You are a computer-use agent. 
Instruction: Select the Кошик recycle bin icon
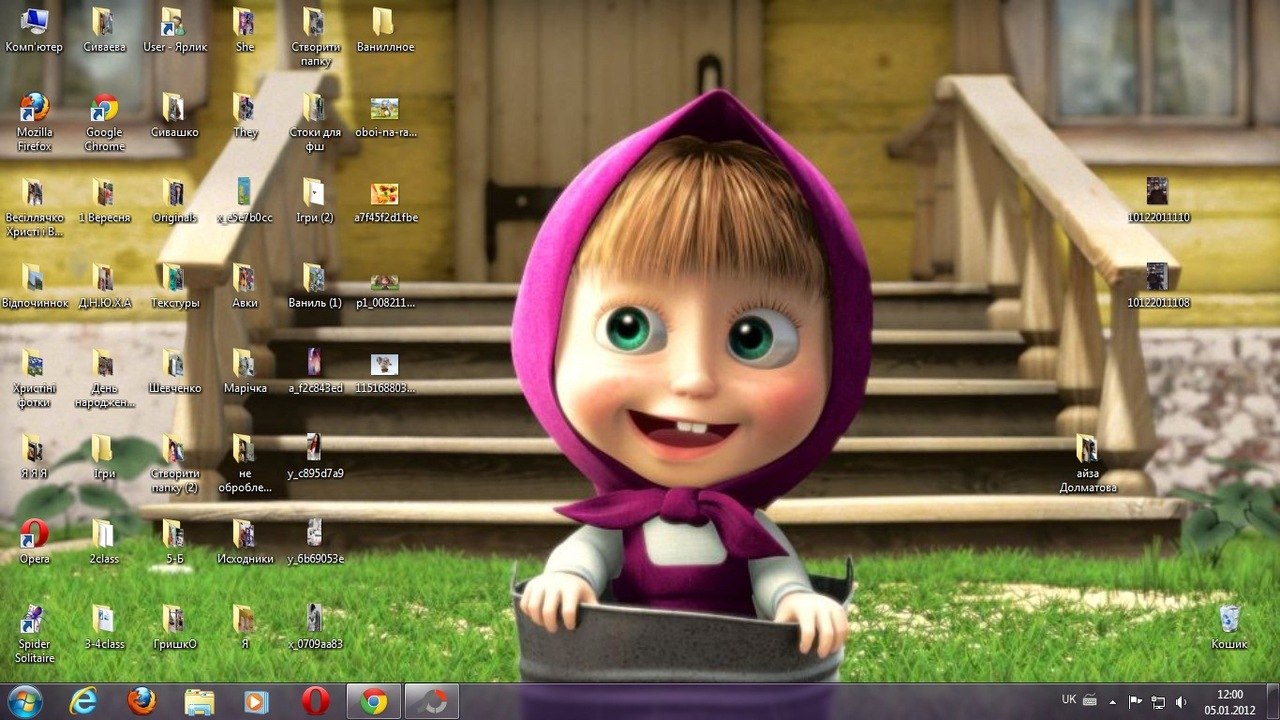click(1229, 619)
